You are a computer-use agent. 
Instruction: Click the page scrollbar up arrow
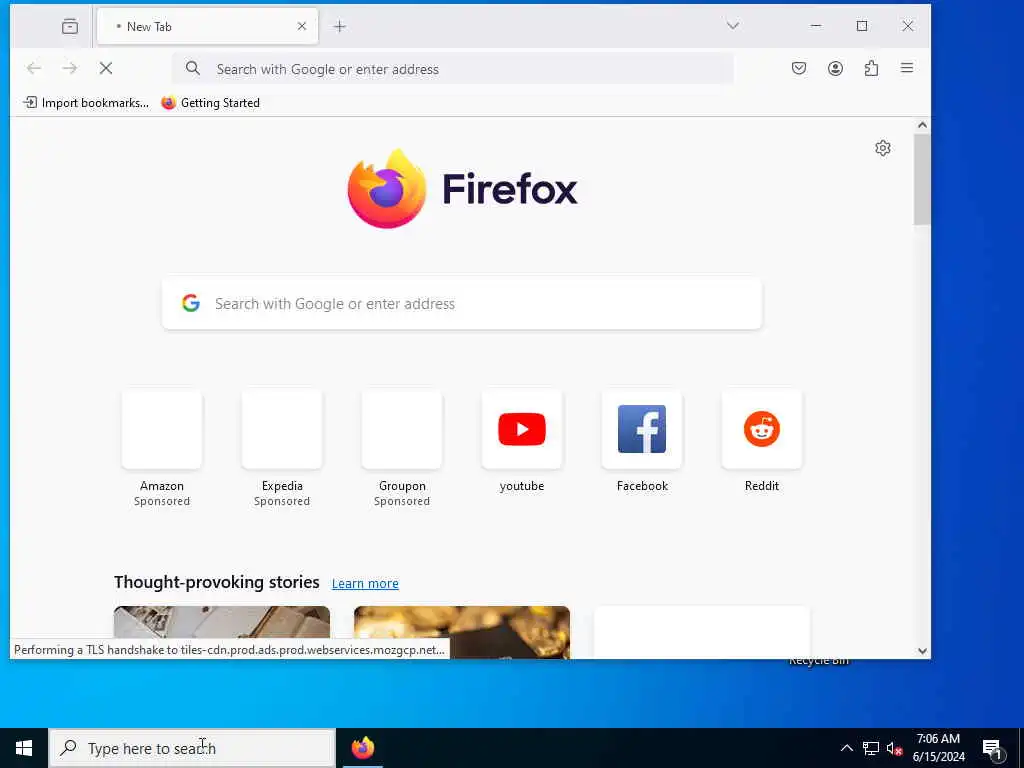922,125
